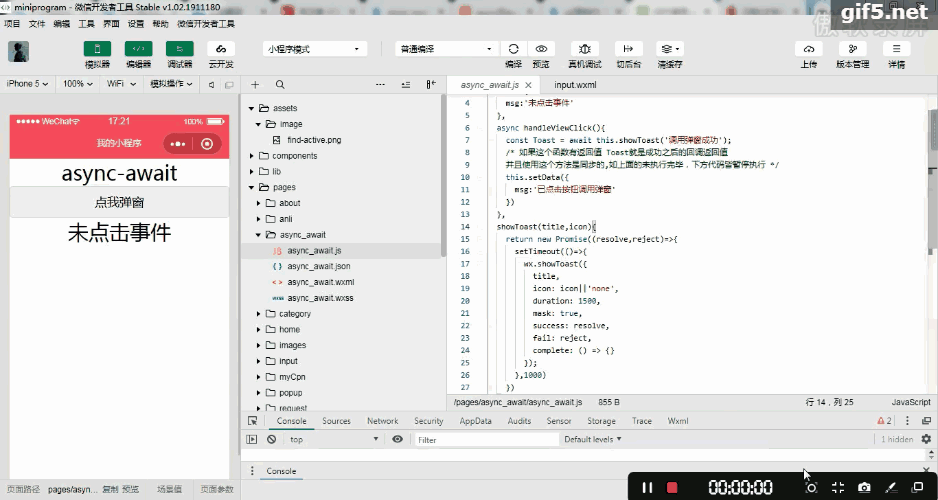Screen dimensions: 938x500
Task: Open the Wxml devtools tab
Action: click(x=678, y=421)
